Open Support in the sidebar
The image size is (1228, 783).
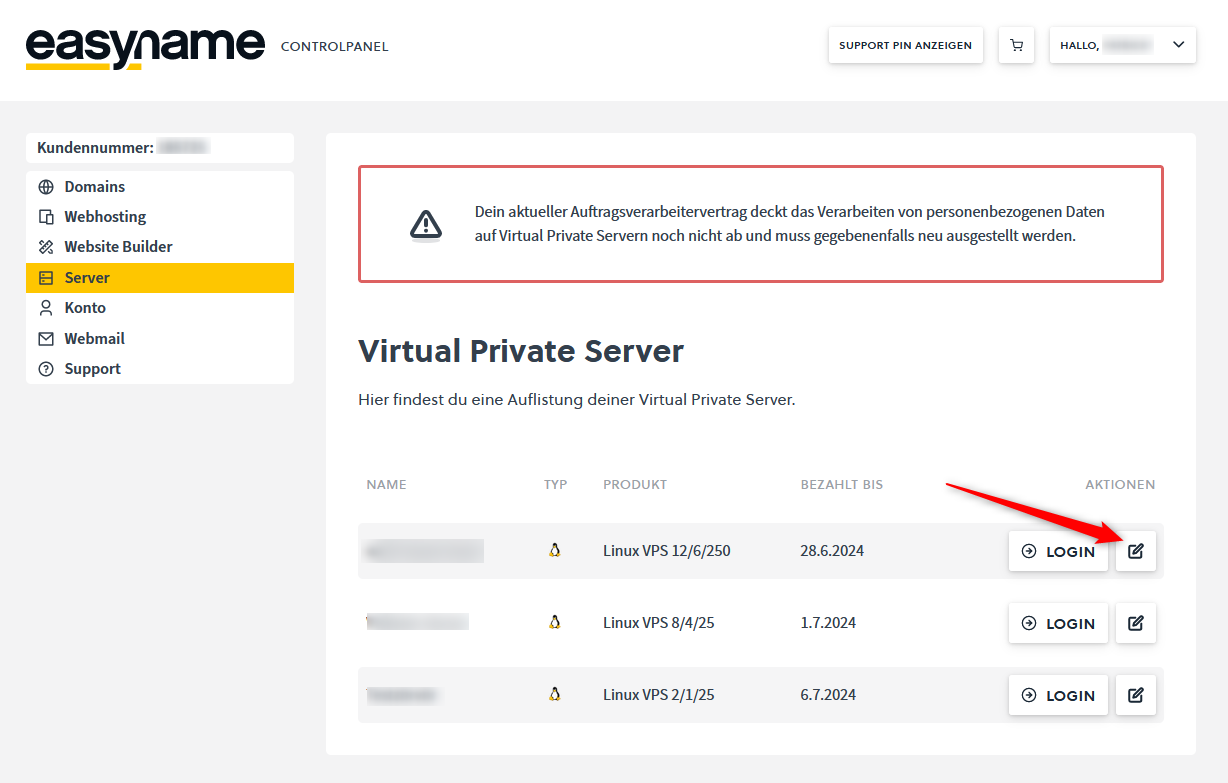pos(160,369)
